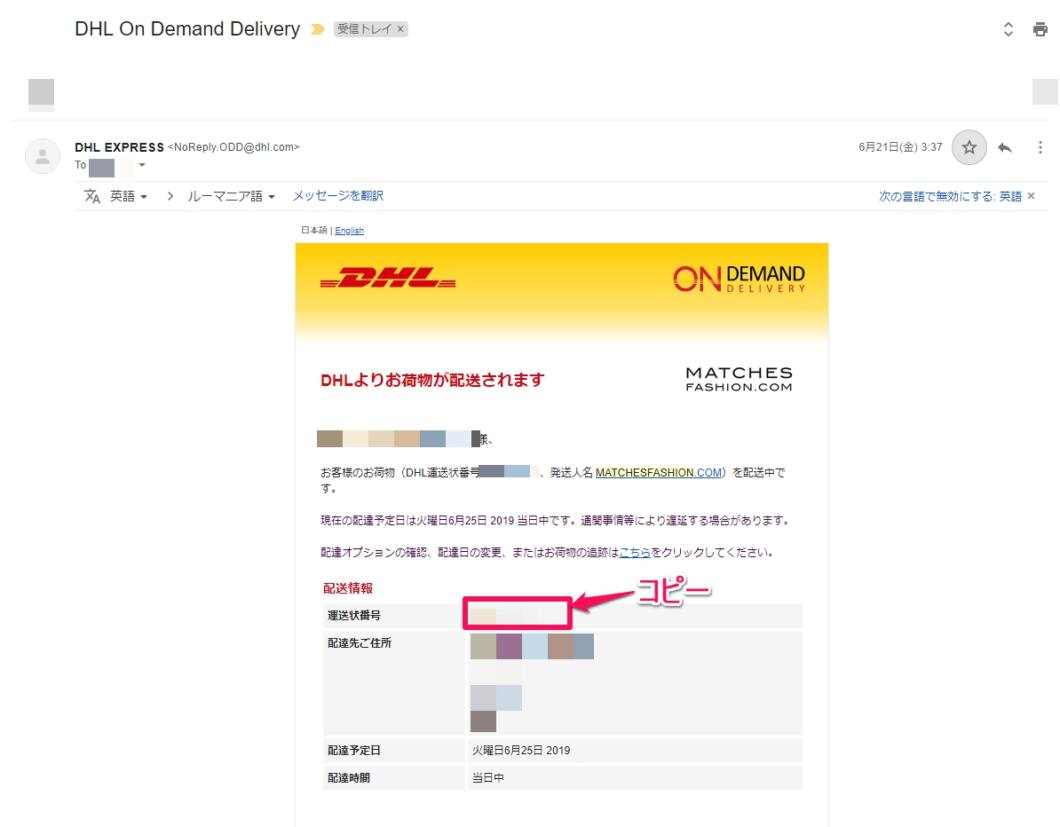Click the translate language icon

tap(92, 196)
